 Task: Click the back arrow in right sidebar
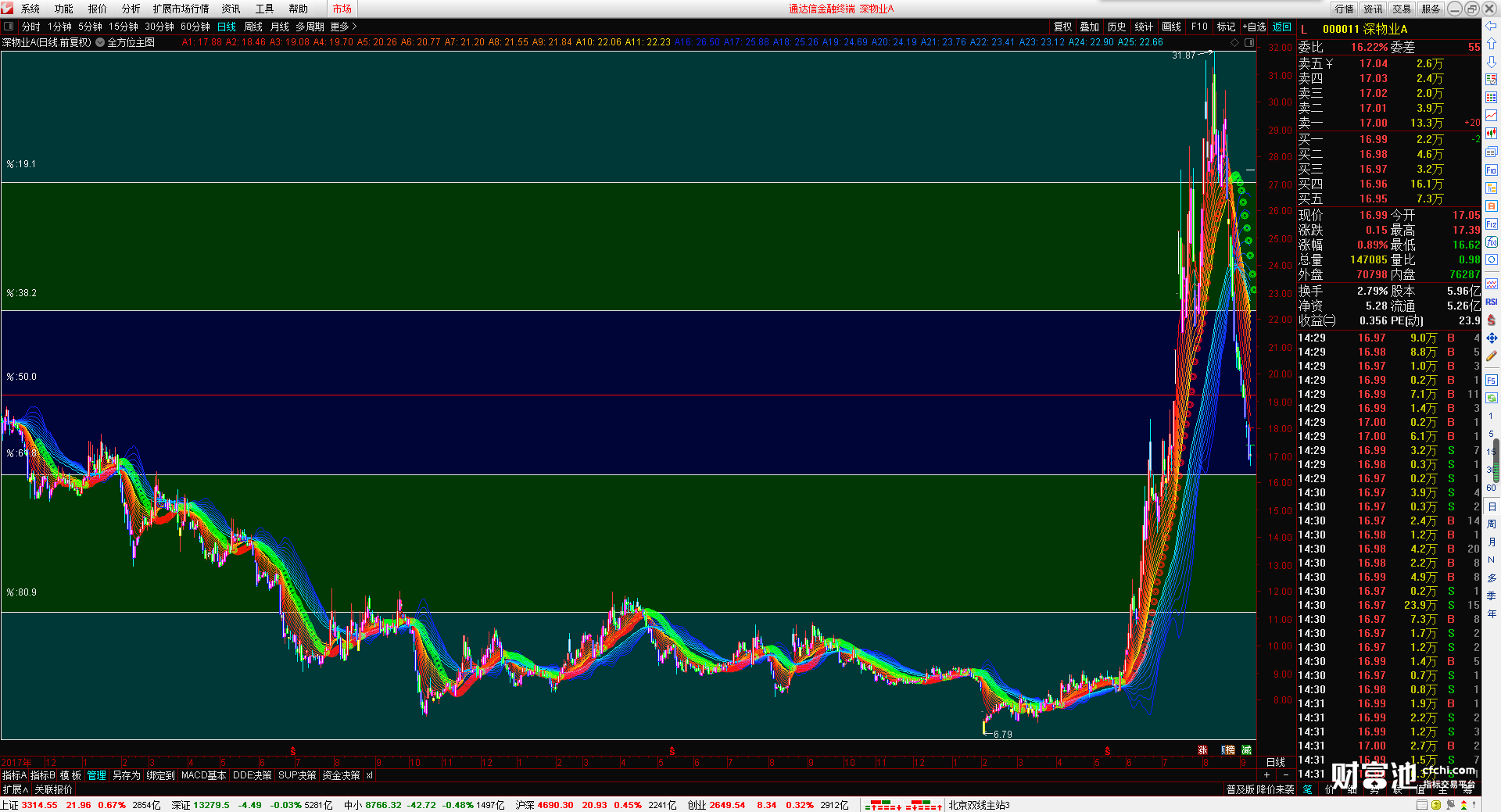[1491, 26]
